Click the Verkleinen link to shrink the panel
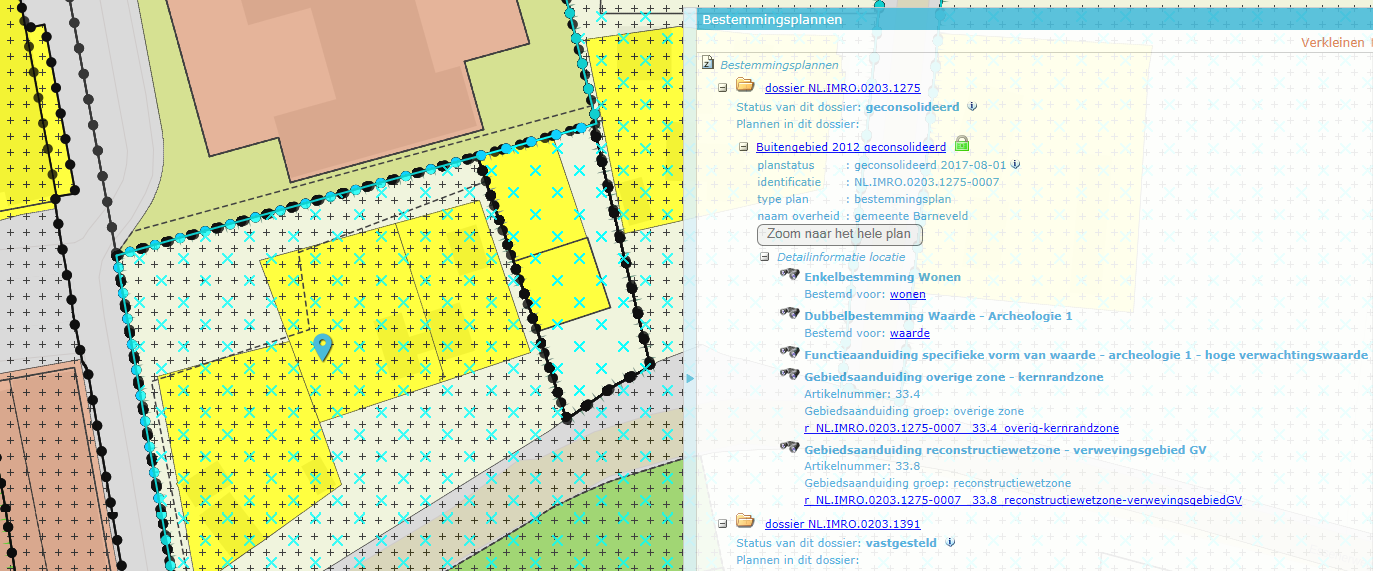This screenshot has height=571, width=1373. pyautogui.click(x=1334, y=42)
